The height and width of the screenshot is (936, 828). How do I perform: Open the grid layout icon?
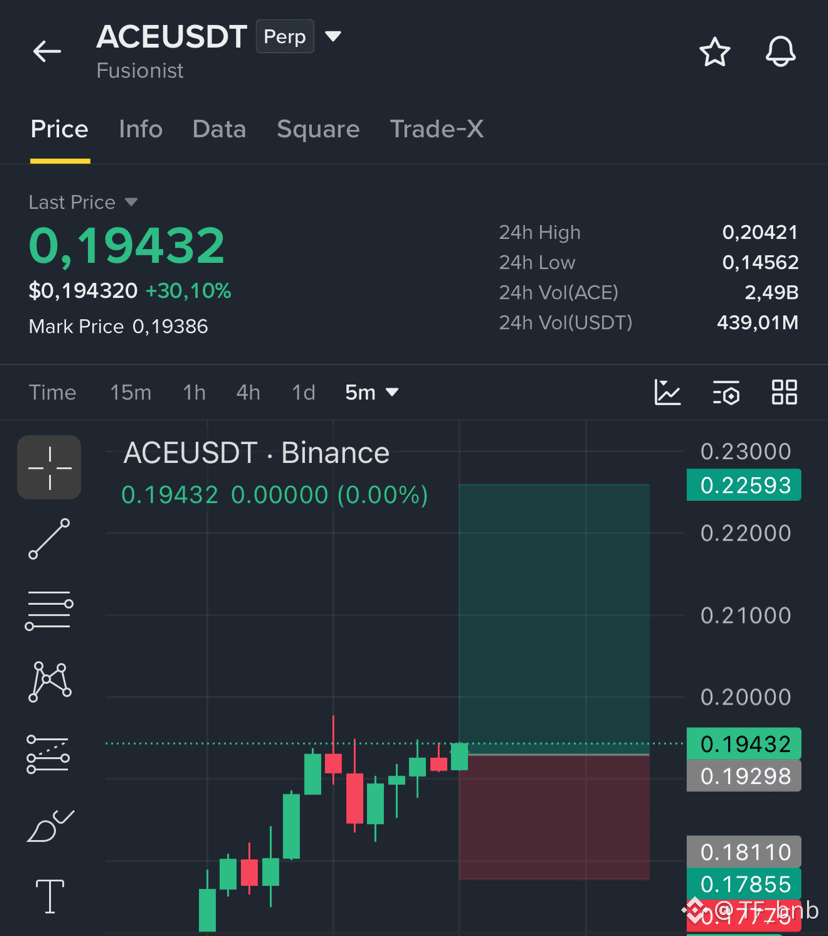point(784,392)
